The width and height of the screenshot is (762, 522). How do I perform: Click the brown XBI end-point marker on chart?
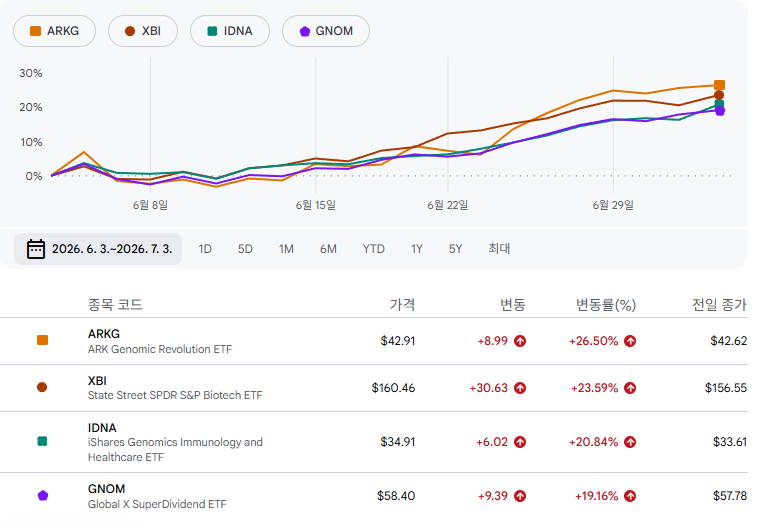pyautogui.click(x=719, y=95)
